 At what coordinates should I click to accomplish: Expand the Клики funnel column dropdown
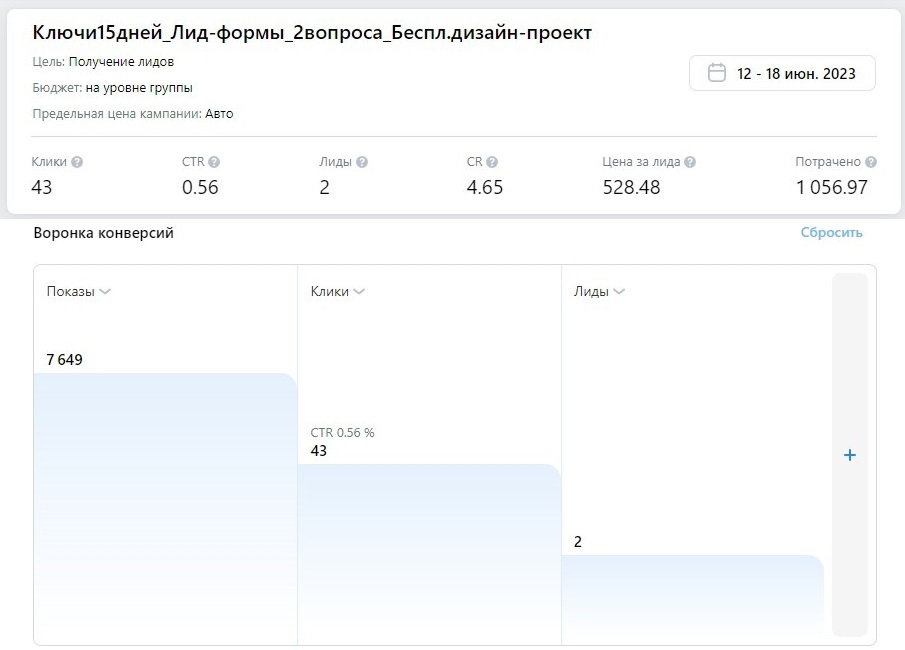click(338, 292)
